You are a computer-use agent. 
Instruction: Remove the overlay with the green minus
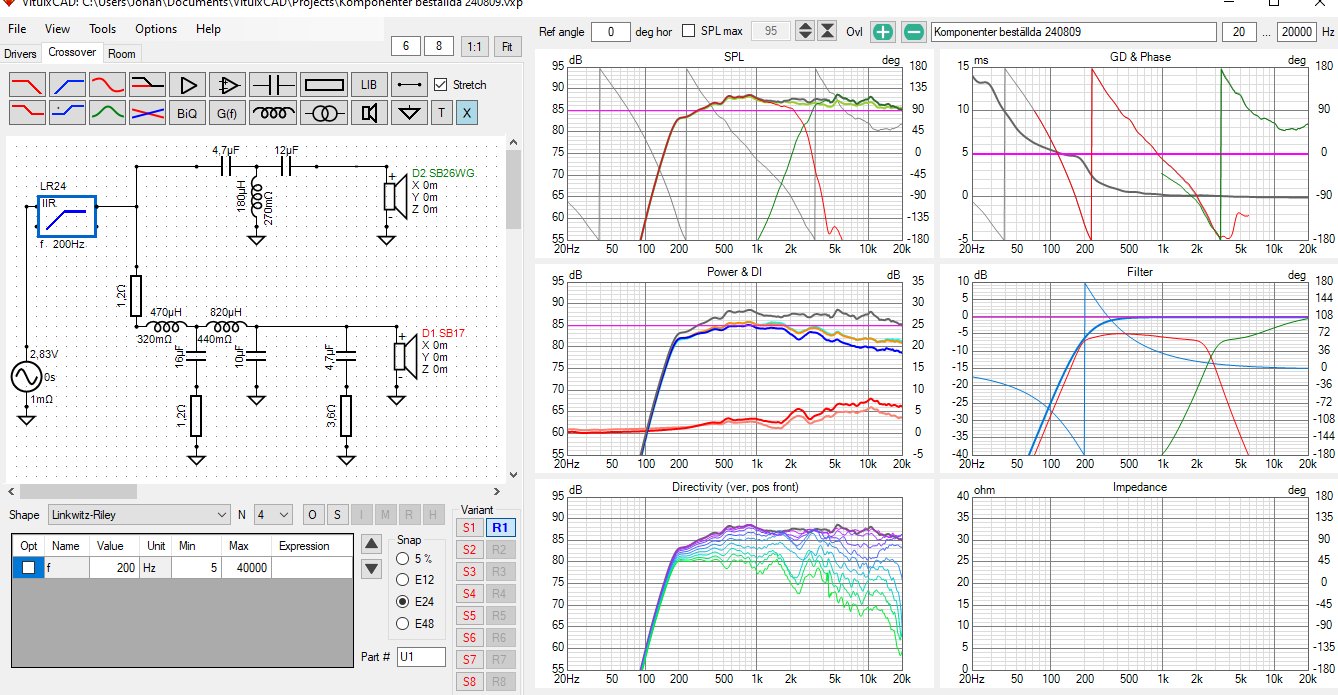(x=914, y=32)
